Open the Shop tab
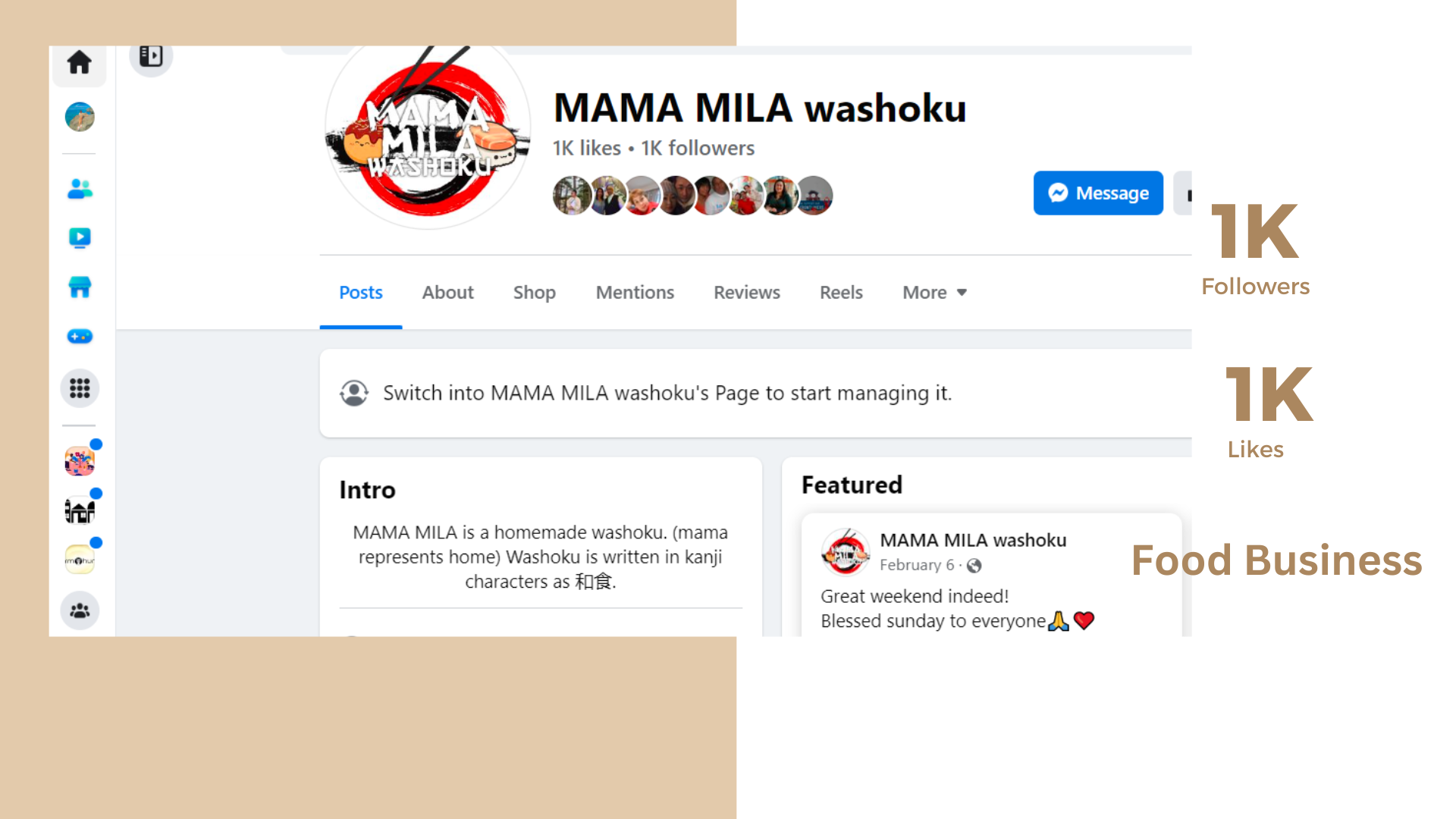1456x819 pixels. point(534,292)
